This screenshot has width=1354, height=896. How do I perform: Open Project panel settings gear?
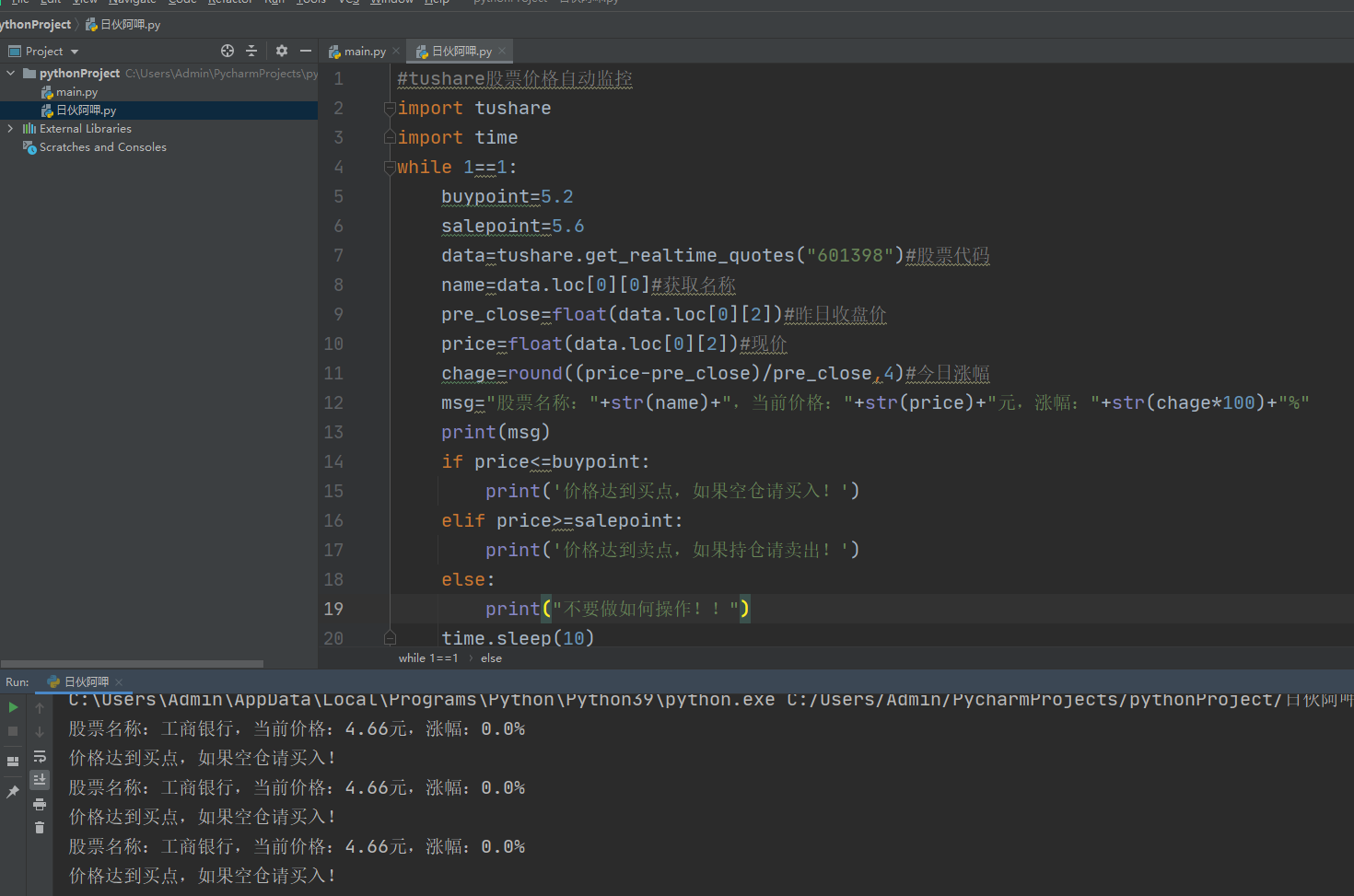[x=282, y=52]
